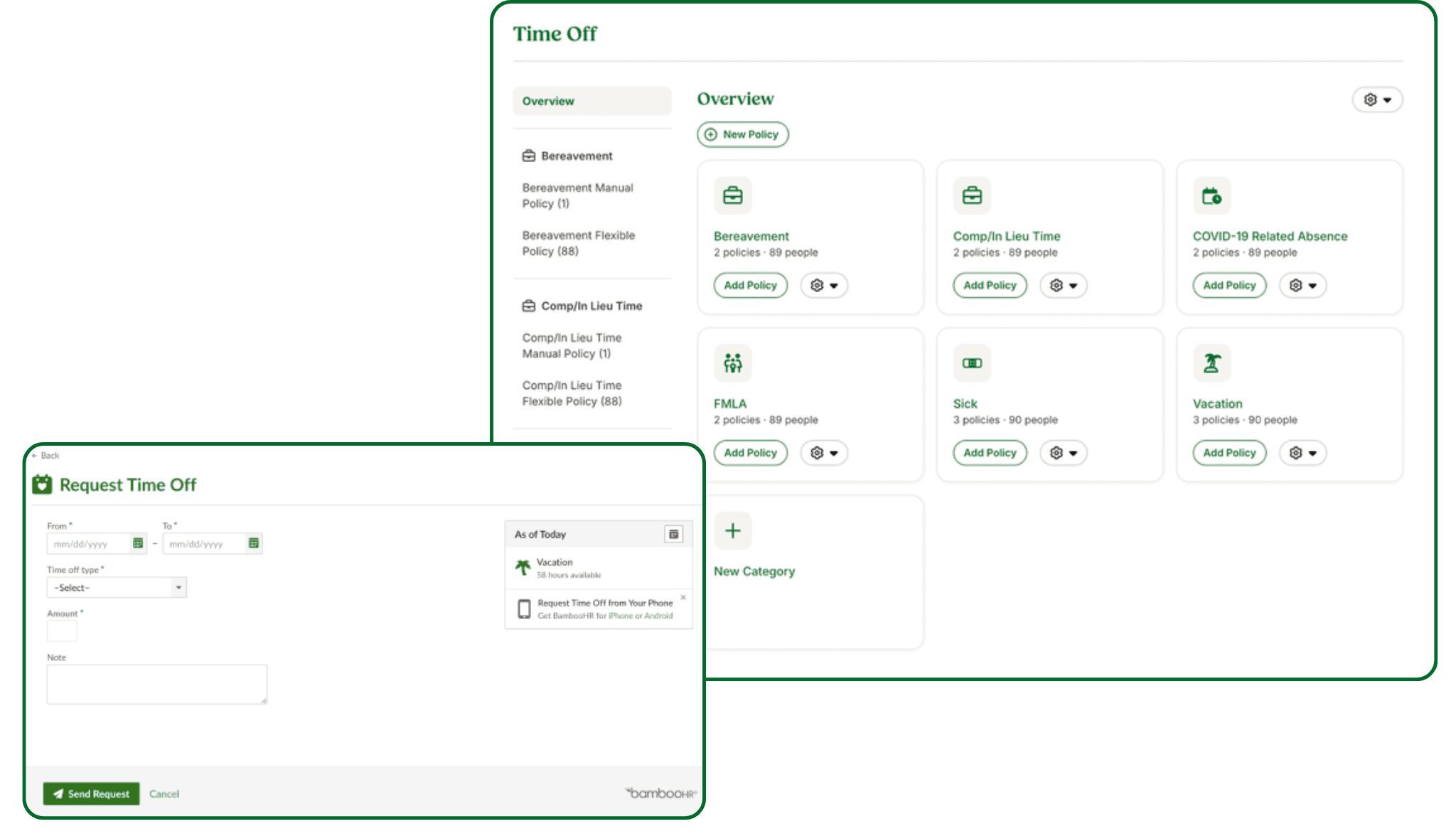Click the Amount input field
The height and width of the screenshot is (836, 1456).
tap(62, 631)
